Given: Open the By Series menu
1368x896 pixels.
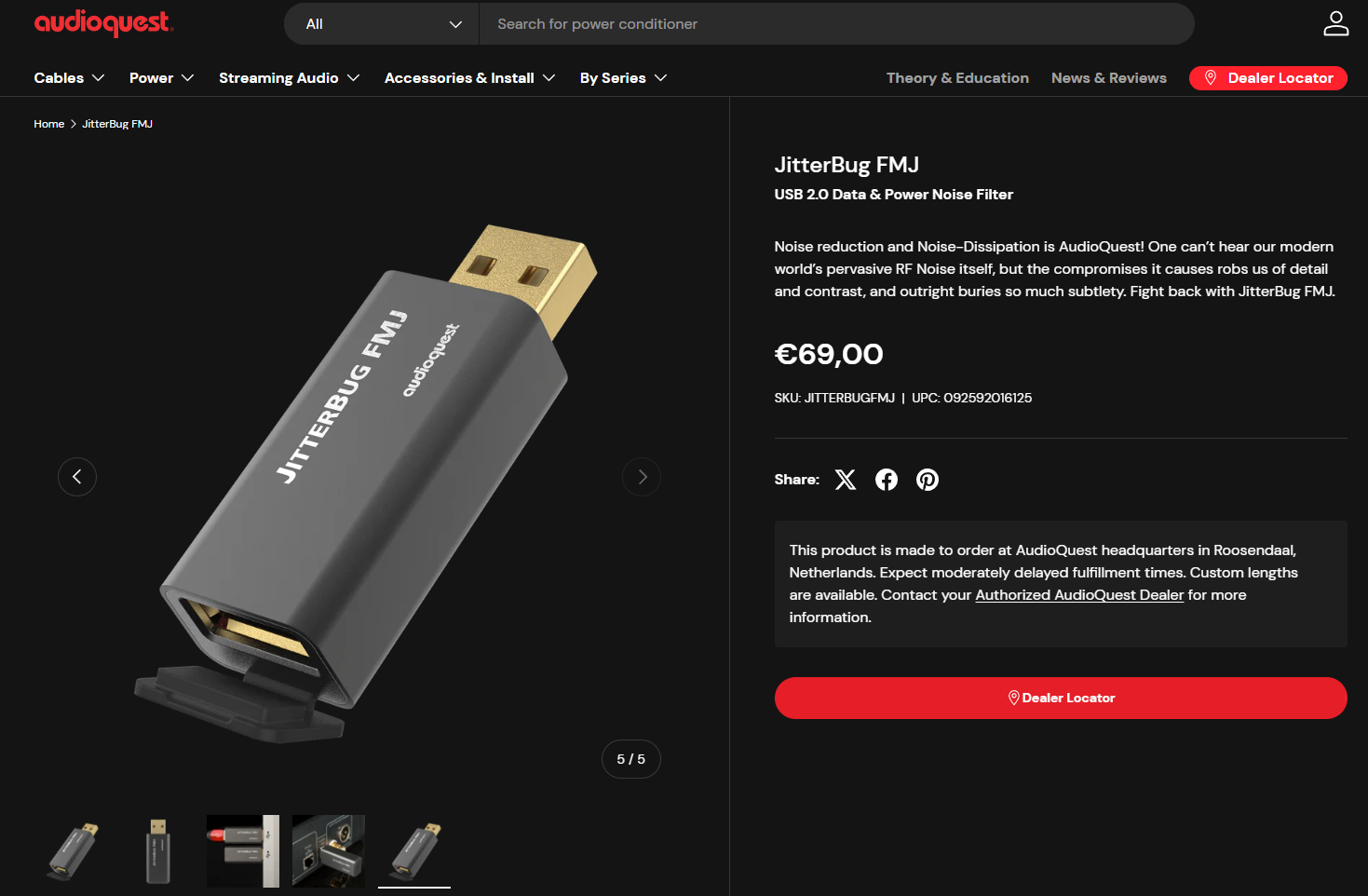Looking at the screenshot, I should [623, 78].
